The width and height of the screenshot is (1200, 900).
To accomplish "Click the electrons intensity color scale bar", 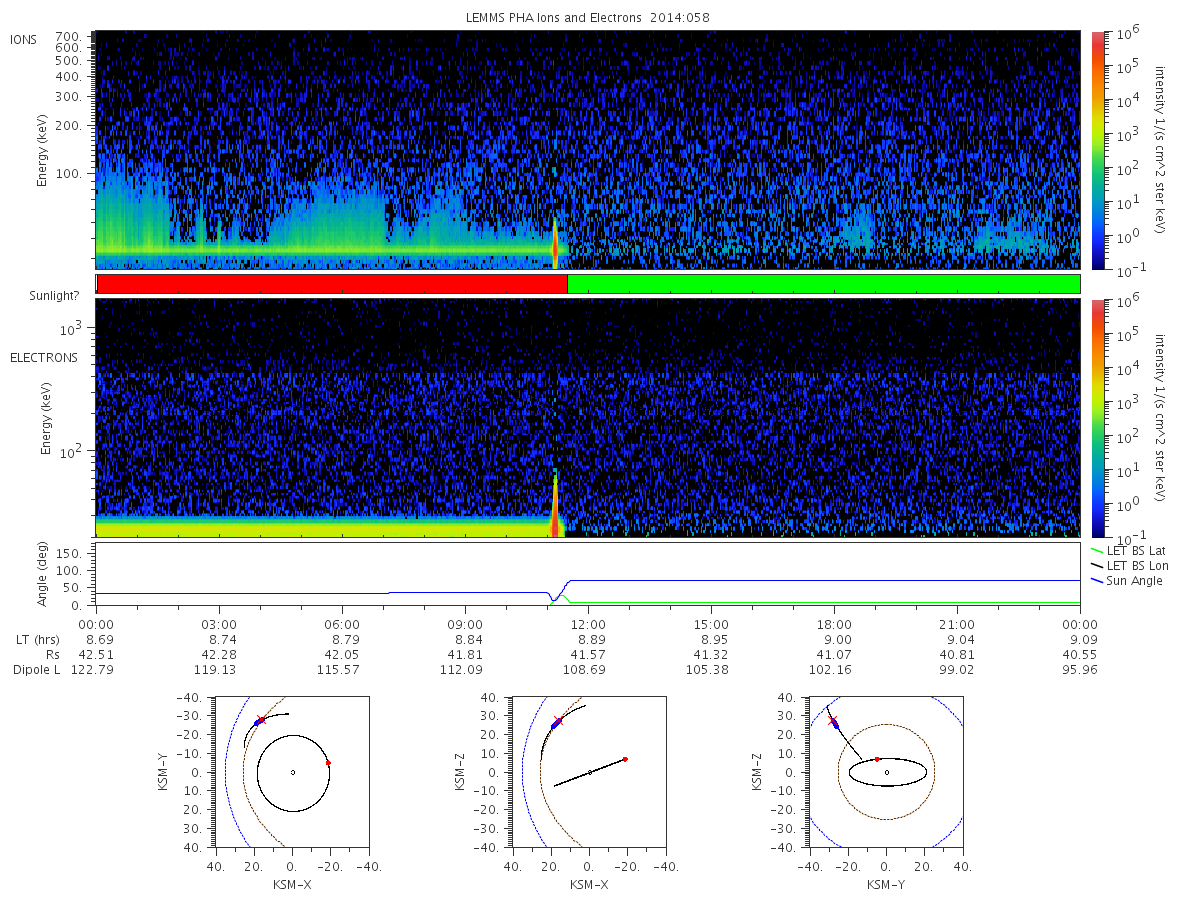I will [x=1098, y=418].
